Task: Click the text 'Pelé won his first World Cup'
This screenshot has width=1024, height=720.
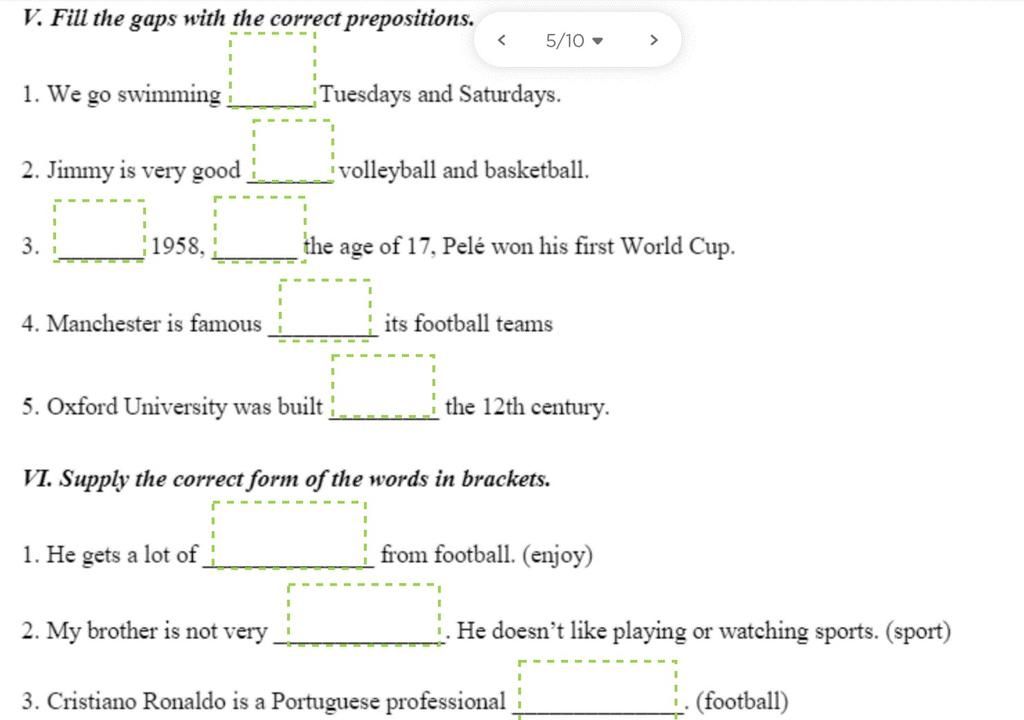Action: 588,246
